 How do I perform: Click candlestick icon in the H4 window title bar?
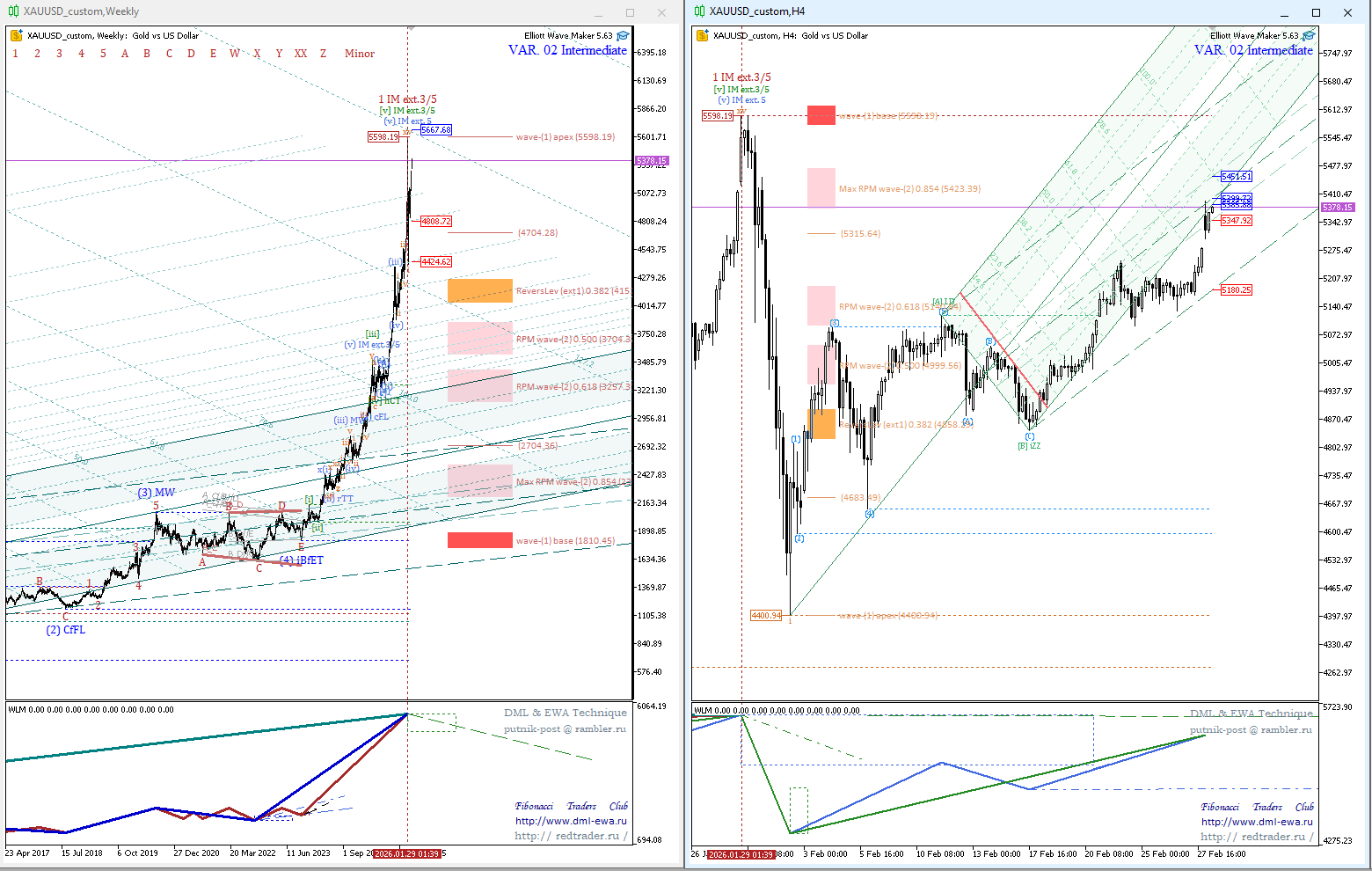699,11
